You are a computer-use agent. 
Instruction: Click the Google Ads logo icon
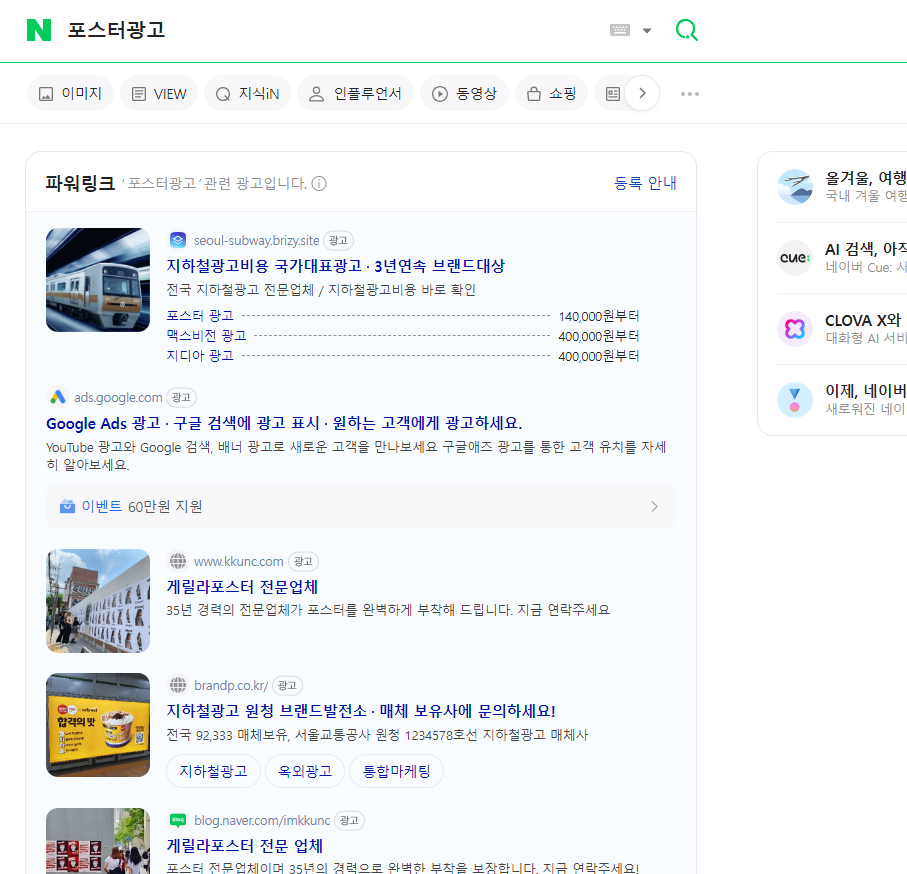coord(57,397)
